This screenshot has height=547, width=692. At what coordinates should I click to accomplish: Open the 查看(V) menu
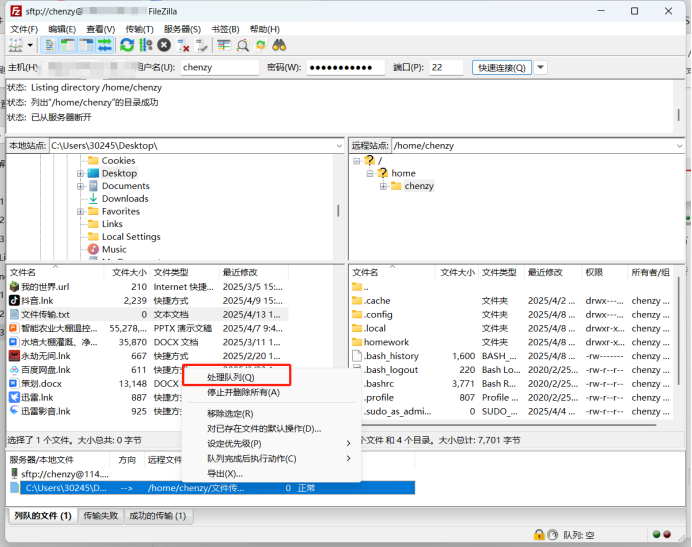pos(101,29)
